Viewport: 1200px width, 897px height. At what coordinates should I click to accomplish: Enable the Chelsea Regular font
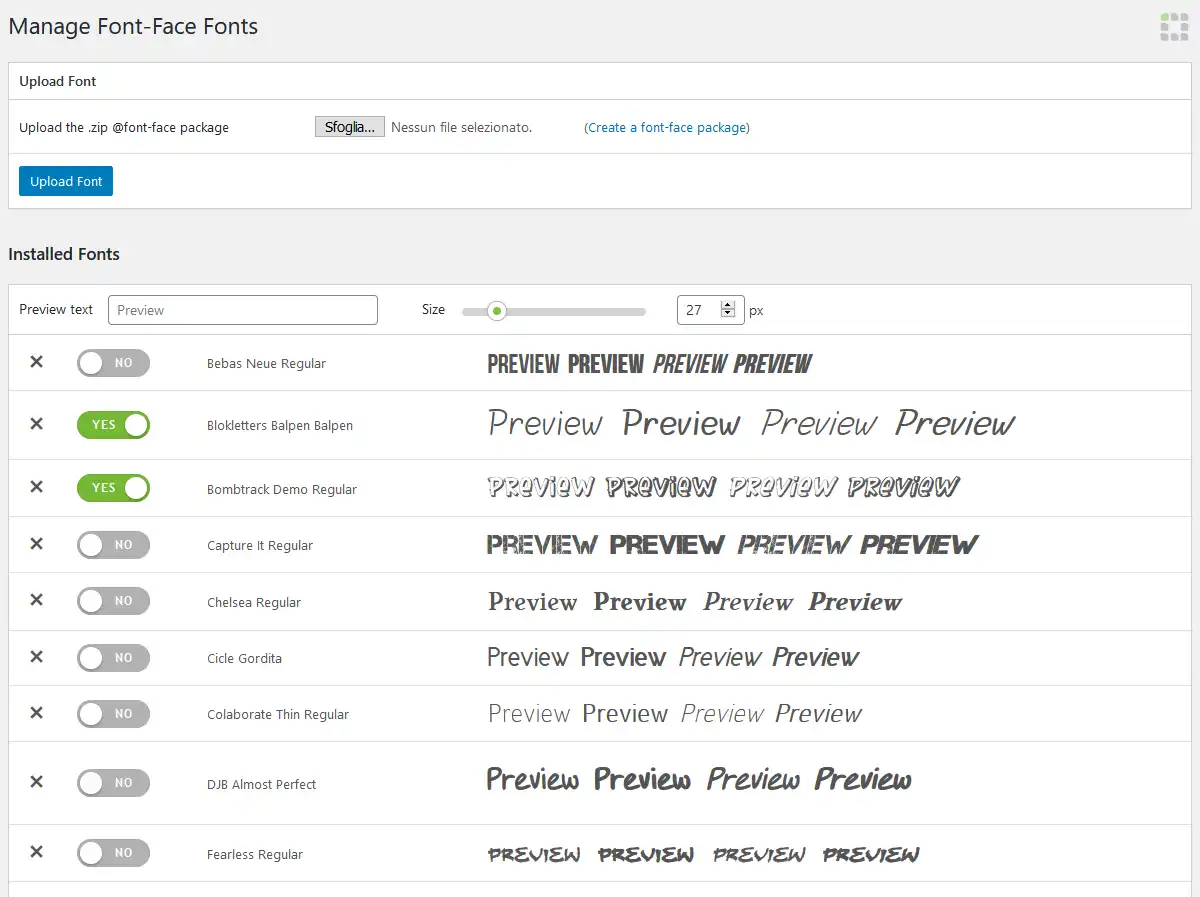pyautogui.click(x=113, y=601)
